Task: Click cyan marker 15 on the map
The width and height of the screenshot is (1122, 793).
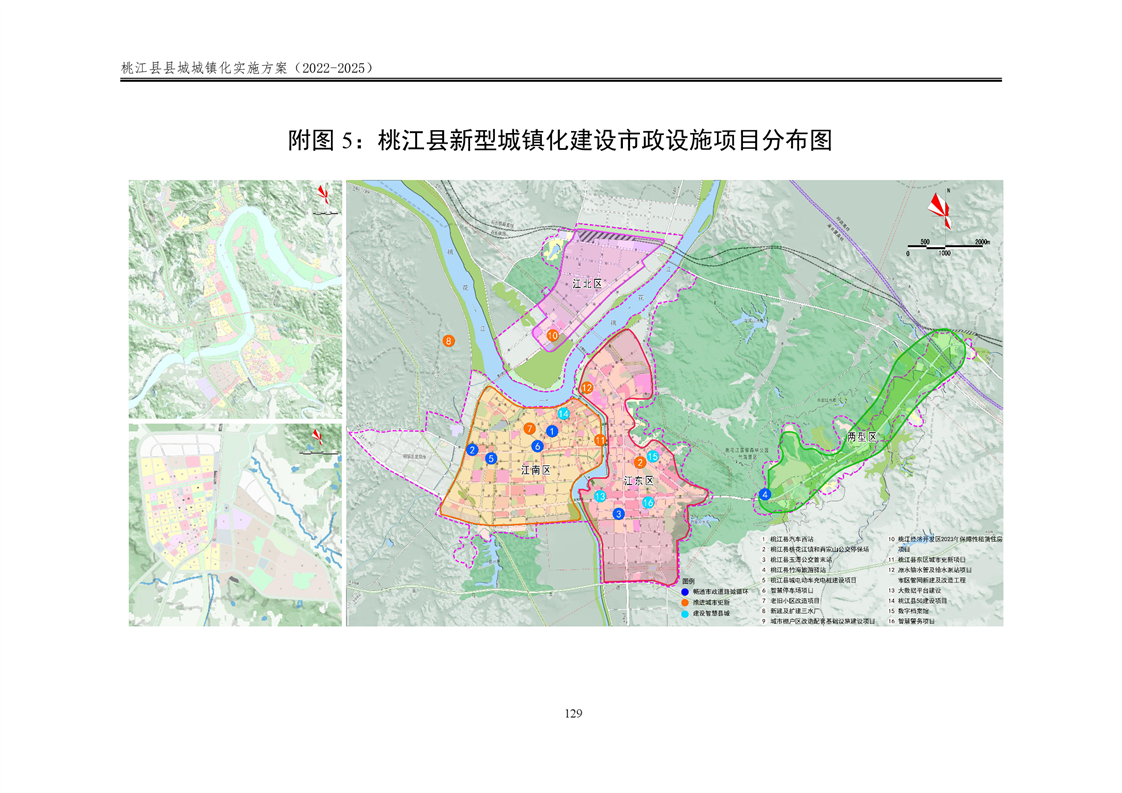Action: [653, 456]
